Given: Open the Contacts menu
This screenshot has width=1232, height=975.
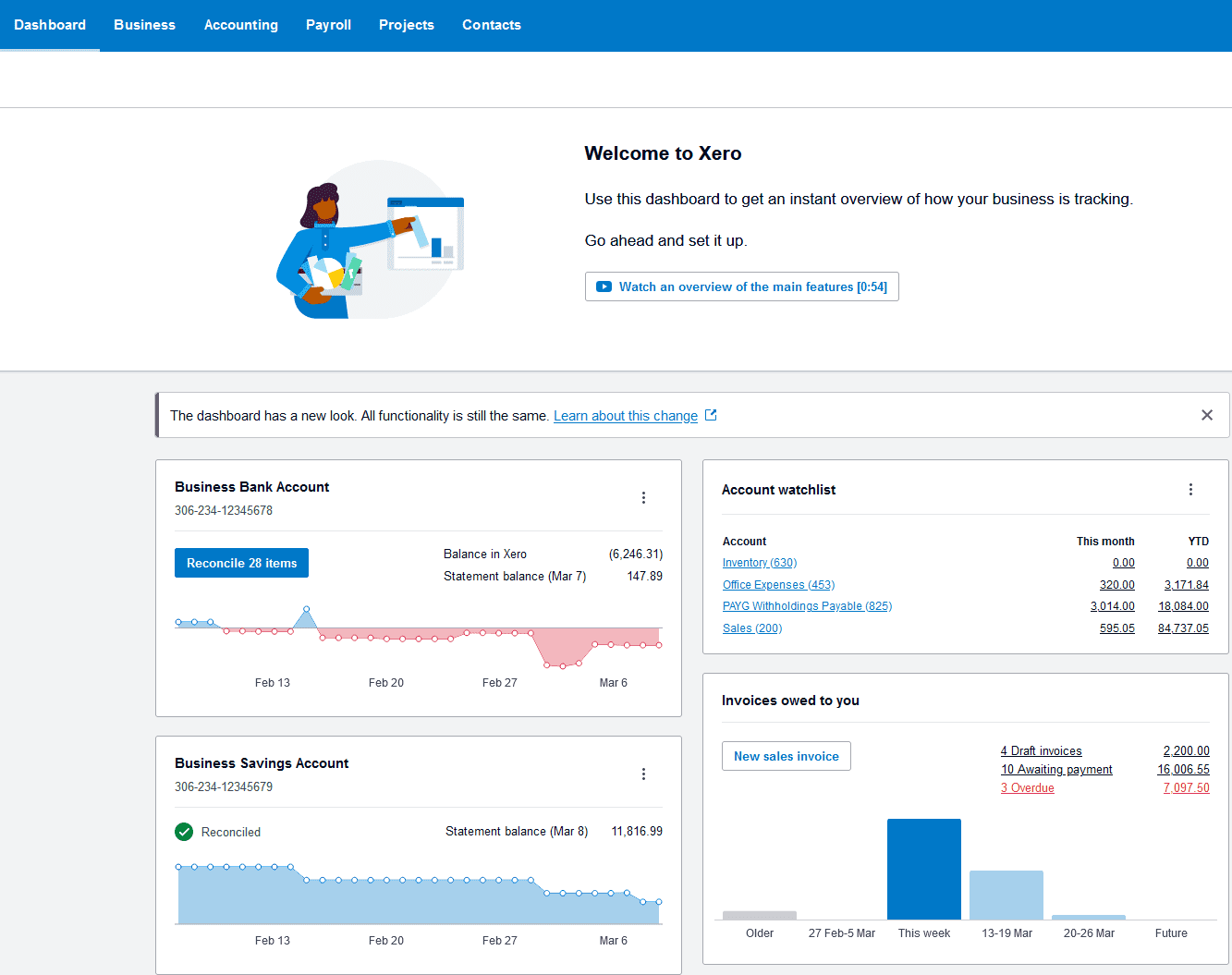Looking at the screenshot, I should click(492, 25).
